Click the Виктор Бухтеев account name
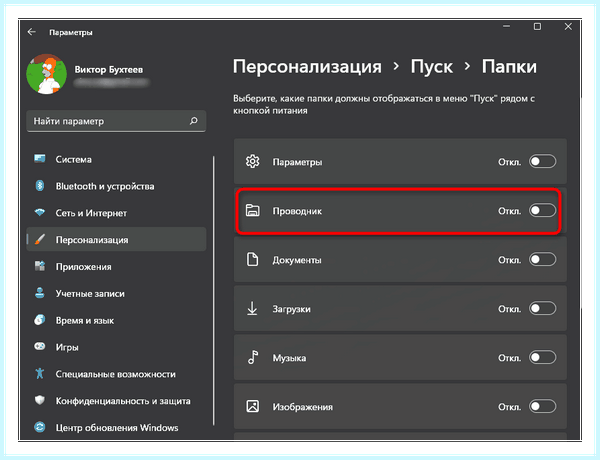600x460 pixels. pos(109,70)
